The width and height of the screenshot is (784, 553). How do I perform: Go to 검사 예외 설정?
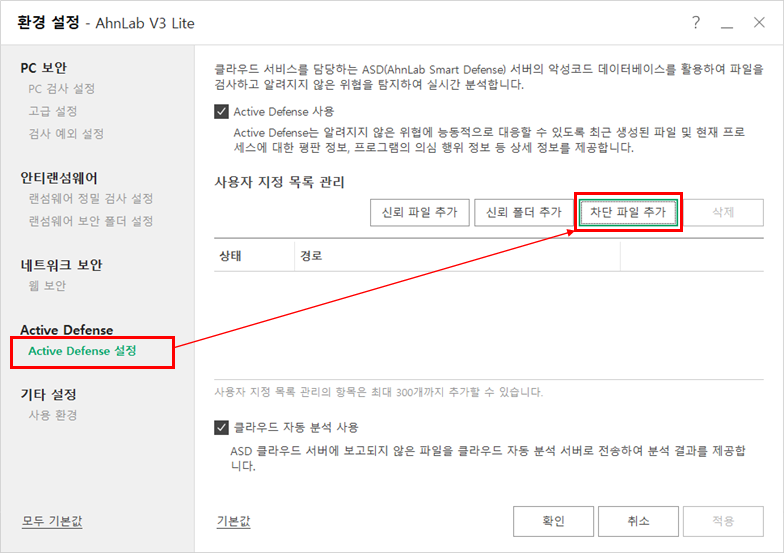66,134
